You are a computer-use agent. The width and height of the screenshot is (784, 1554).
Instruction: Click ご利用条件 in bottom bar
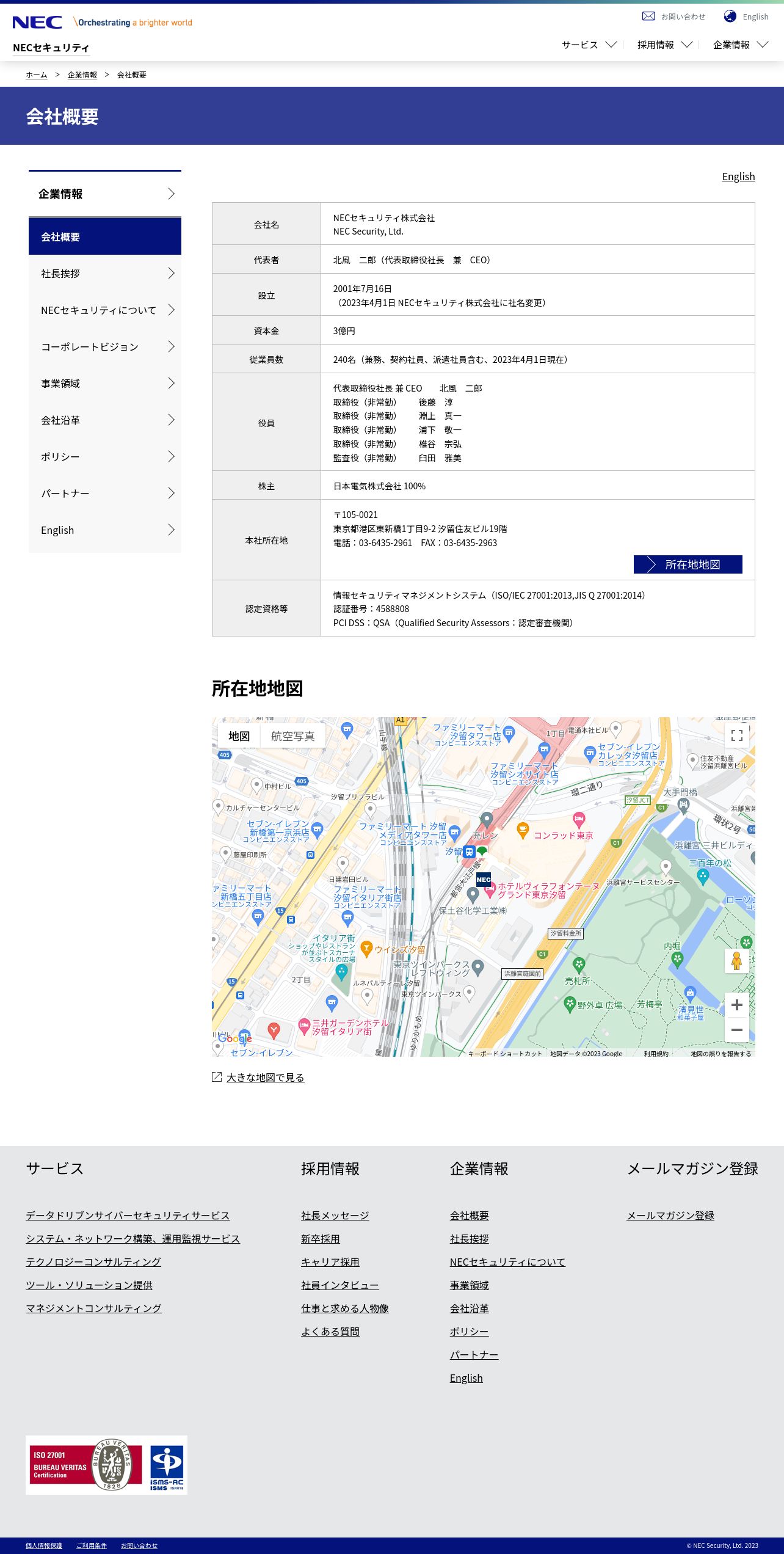point(92,1545)
